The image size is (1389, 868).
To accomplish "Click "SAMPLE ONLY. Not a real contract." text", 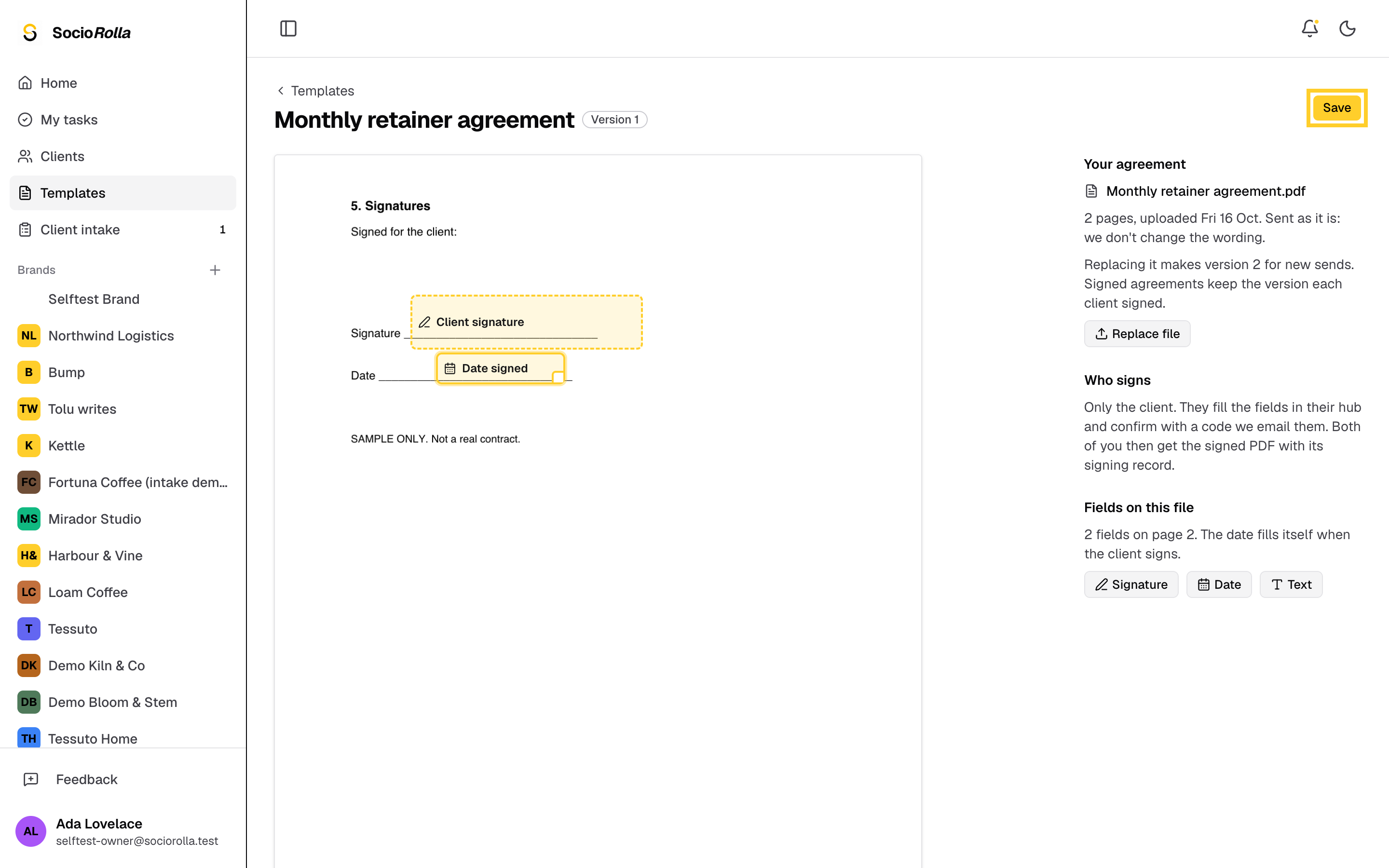I will [x=435, y=439].
